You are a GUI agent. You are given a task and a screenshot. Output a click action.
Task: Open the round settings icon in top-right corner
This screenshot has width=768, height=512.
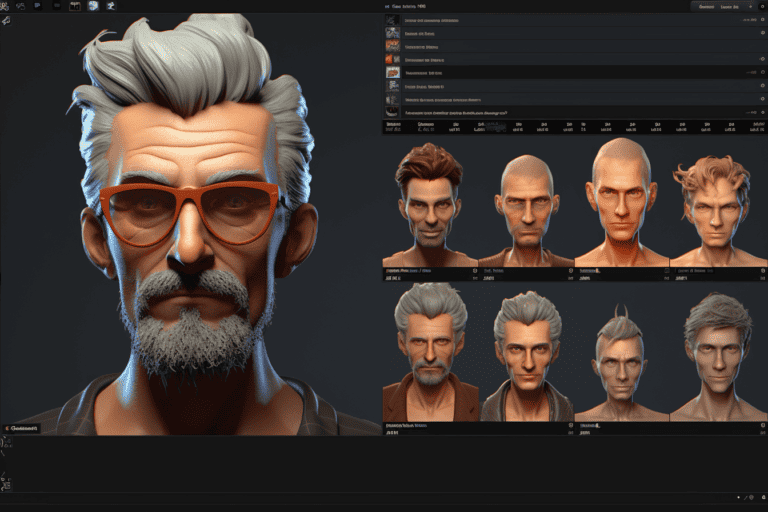point(763,6)
